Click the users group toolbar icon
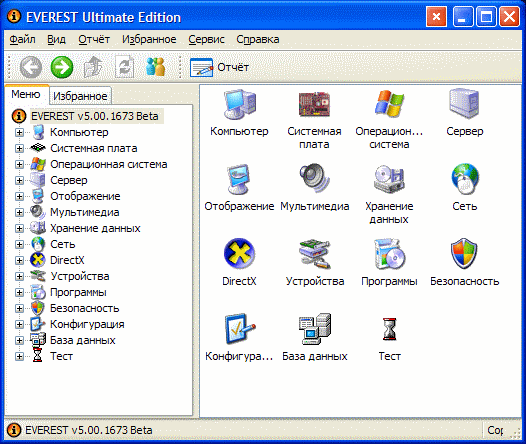This screenshot has width=526, height=444. 155,66
